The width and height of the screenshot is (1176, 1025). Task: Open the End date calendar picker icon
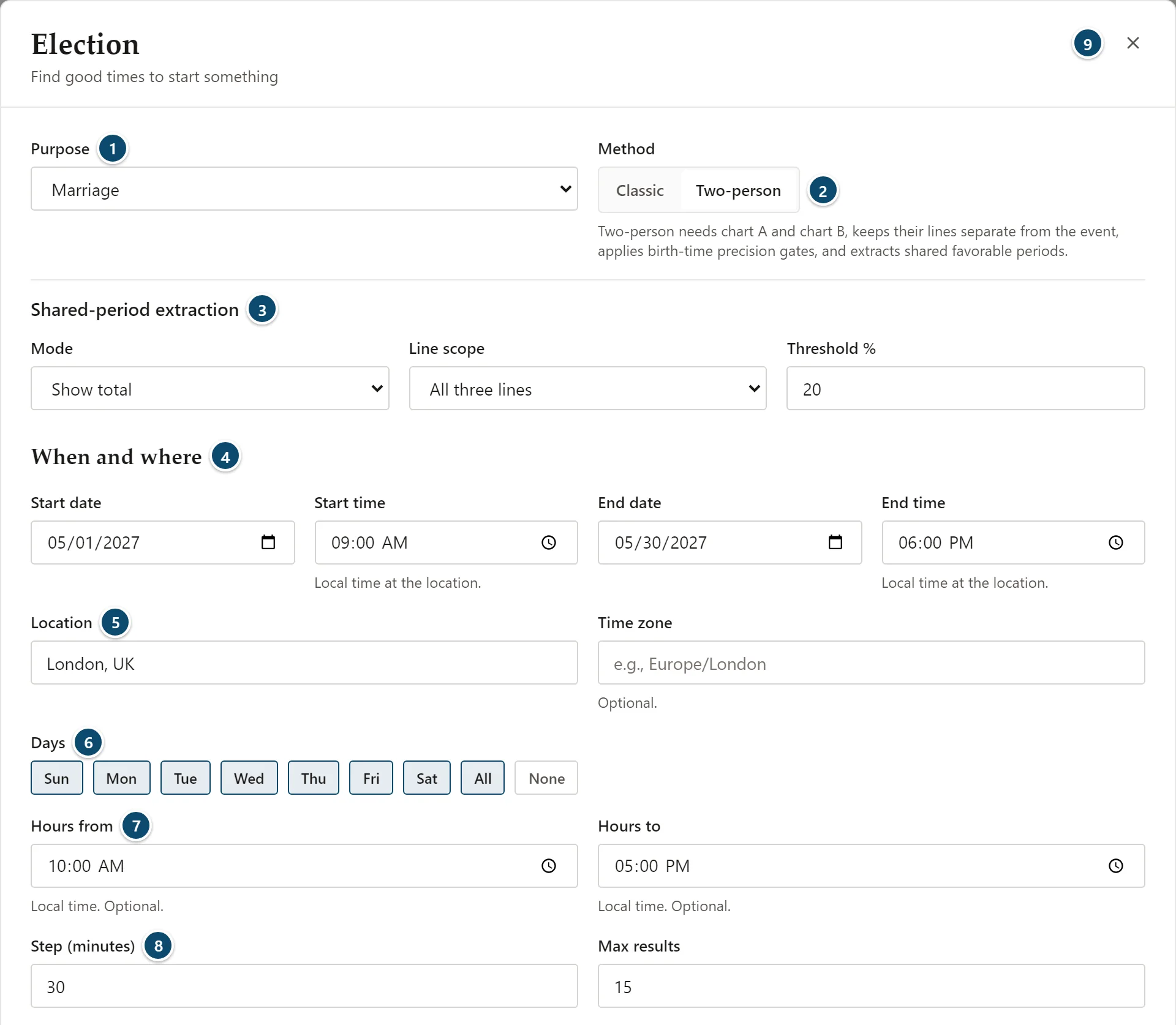835,542
